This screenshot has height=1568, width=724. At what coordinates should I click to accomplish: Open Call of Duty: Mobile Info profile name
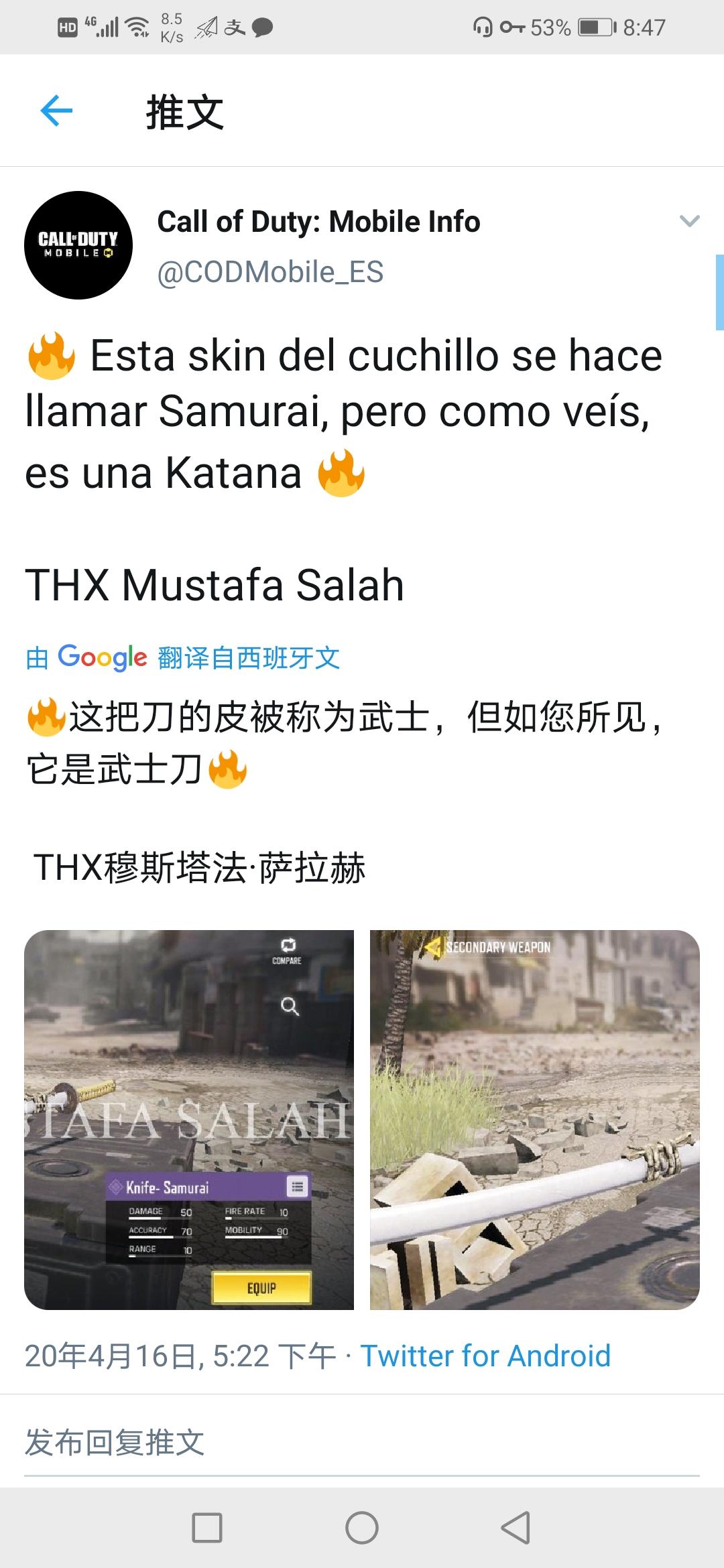coord(318,222)
